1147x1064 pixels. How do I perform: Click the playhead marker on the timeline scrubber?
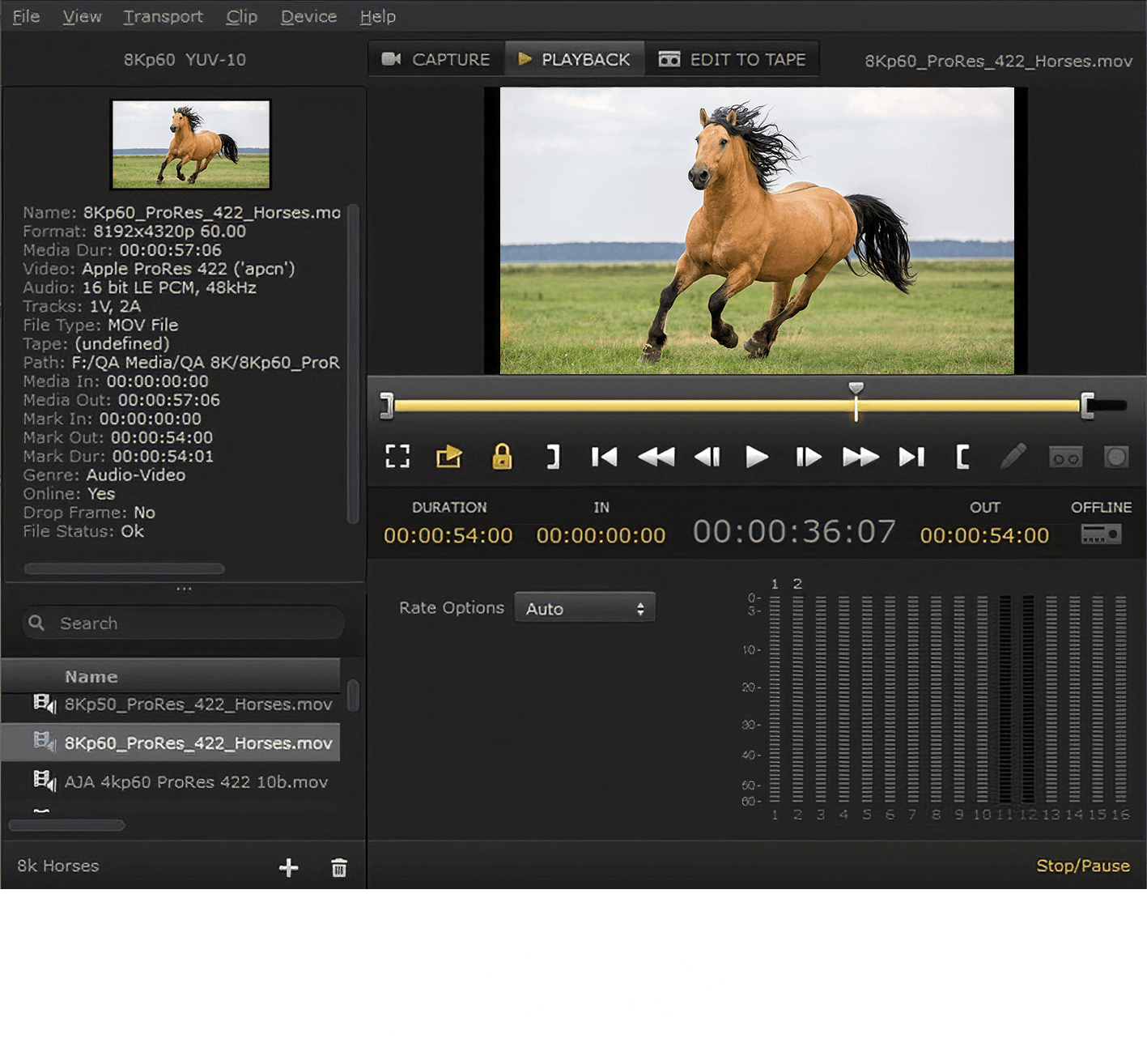[856, 390]
